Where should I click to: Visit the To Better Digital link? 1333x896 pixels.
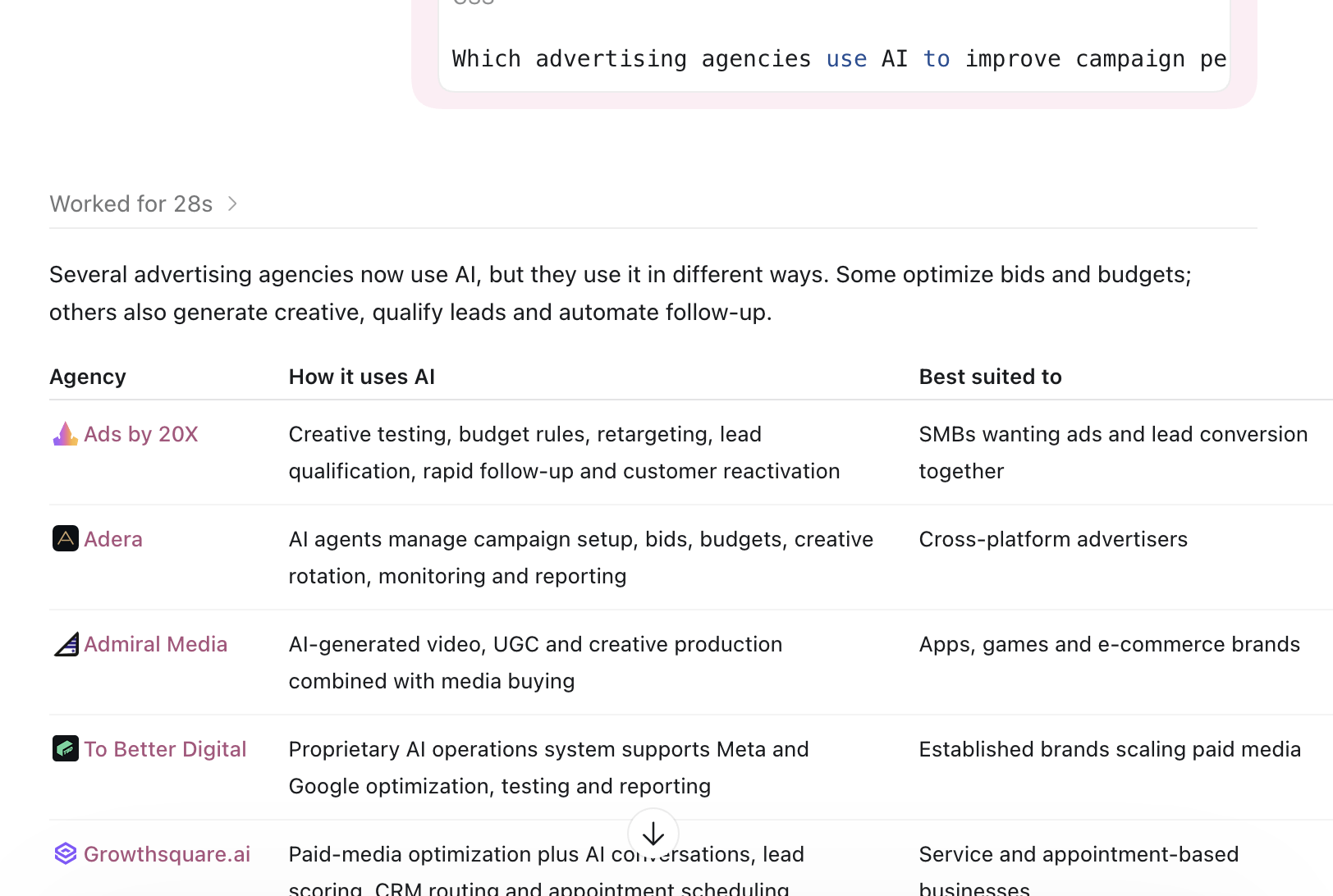point(165,749)
